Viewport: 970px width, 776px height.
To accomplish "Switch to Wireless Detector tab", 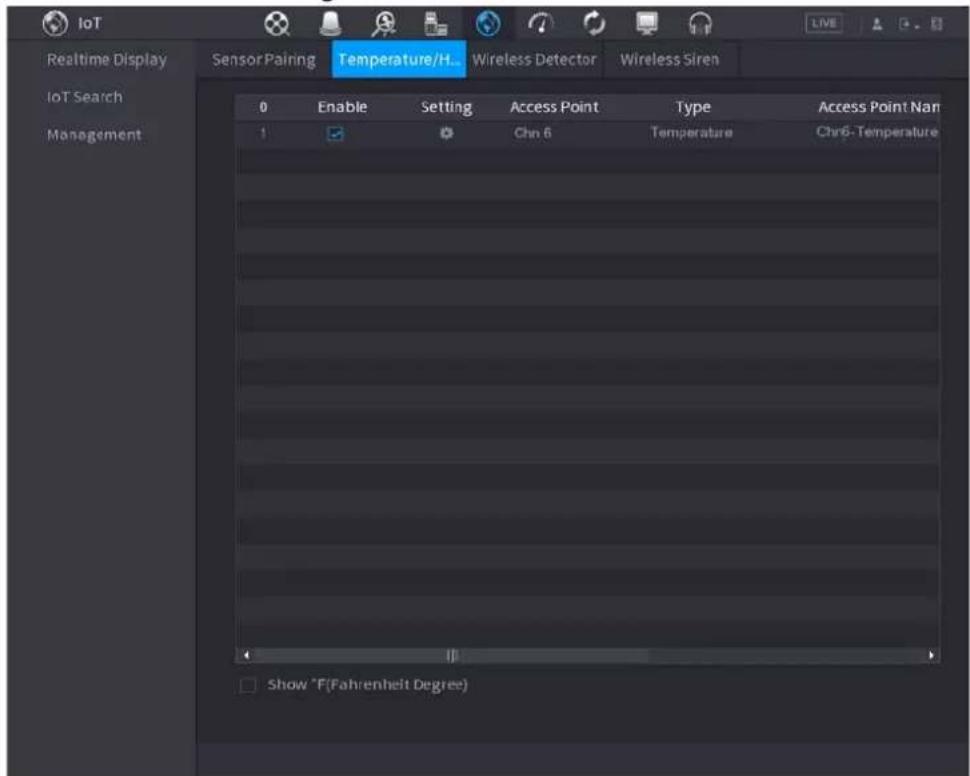I will [534, 59].
